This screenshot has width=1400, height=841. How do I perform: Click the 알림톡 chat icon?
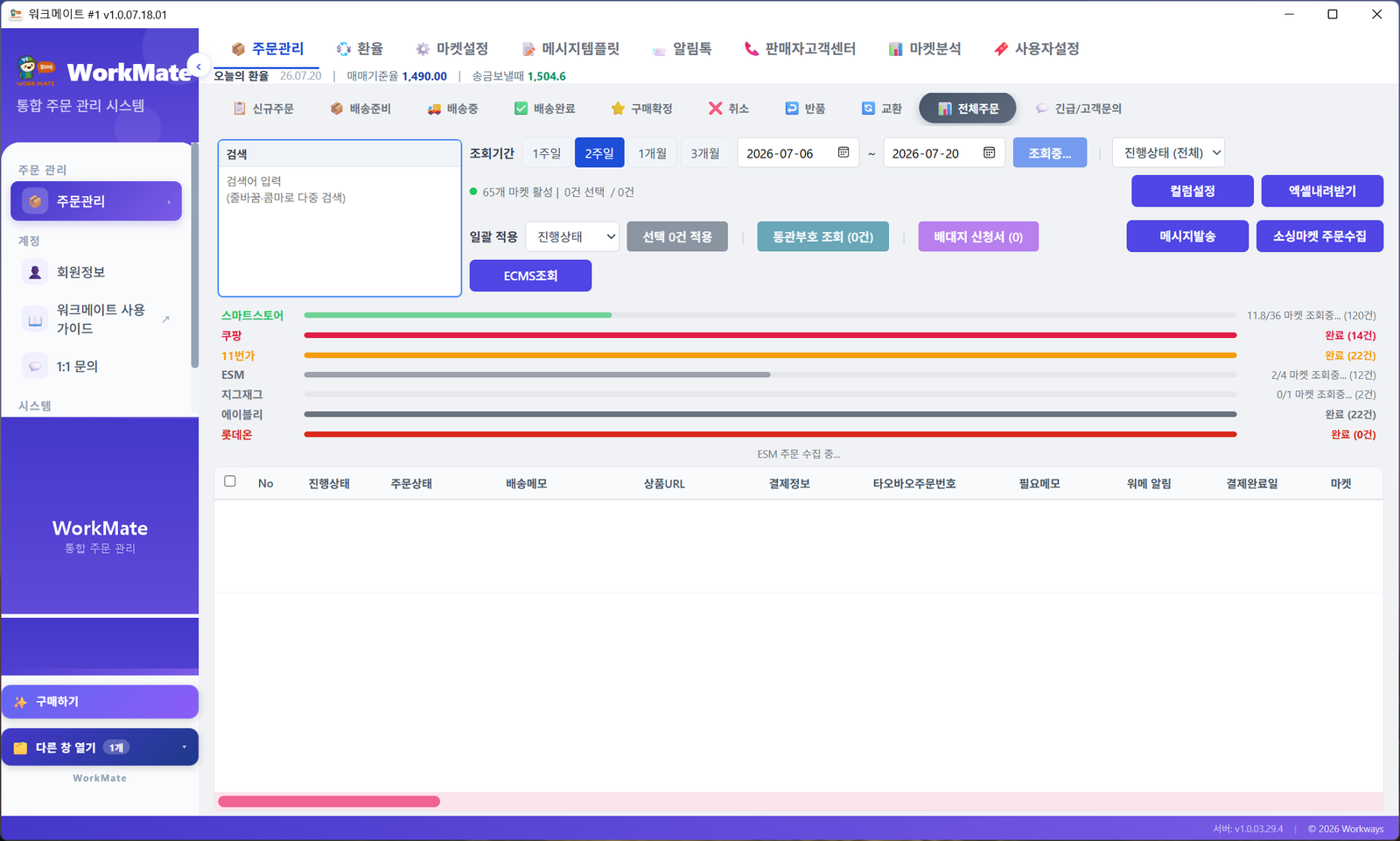click(659, 50)
